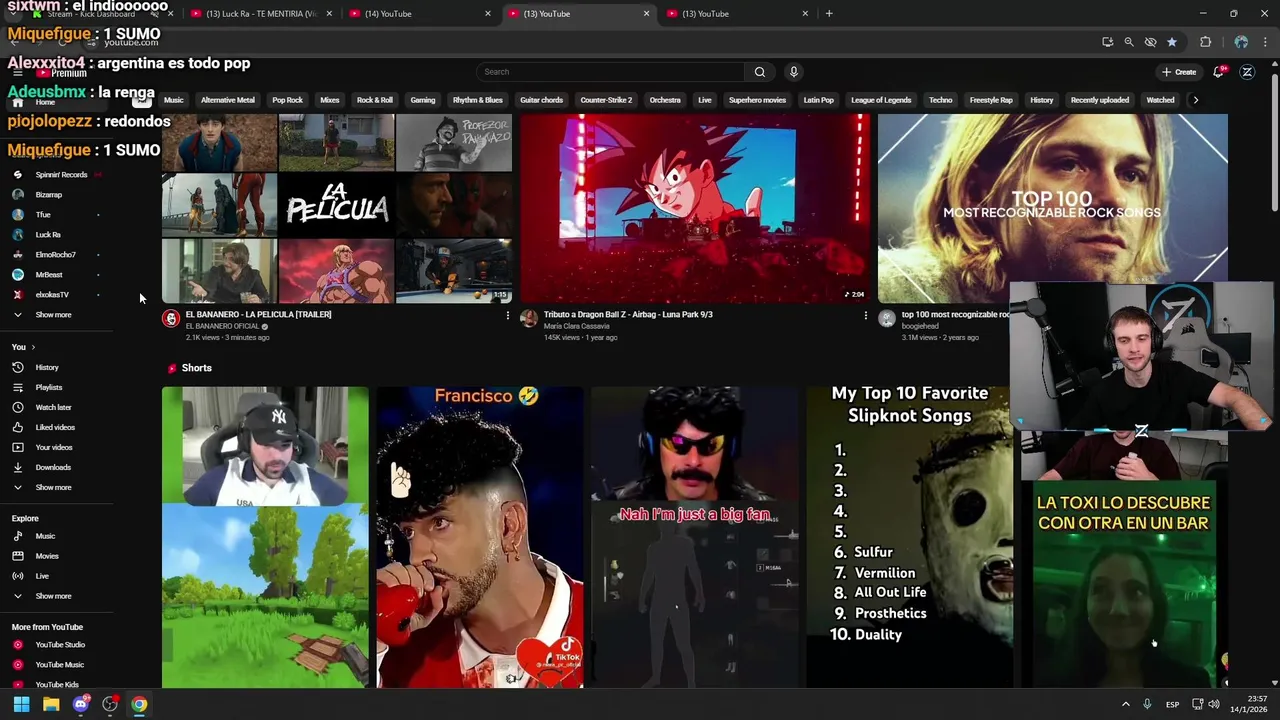The height and width of the screenshot is (720, 1280).
Task: Open YouTube notifications bell
Action: [1218, 72]
